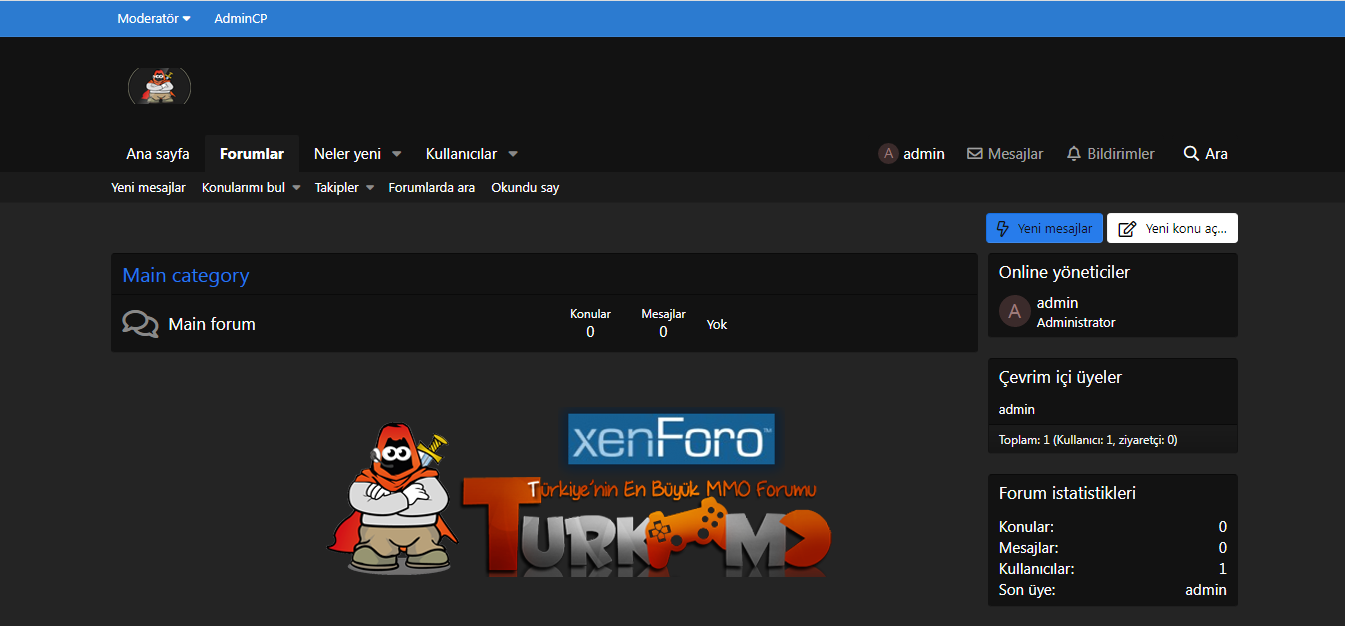Go to Ana sayfa tab
Screen dimensions: 1345x626
158,154
